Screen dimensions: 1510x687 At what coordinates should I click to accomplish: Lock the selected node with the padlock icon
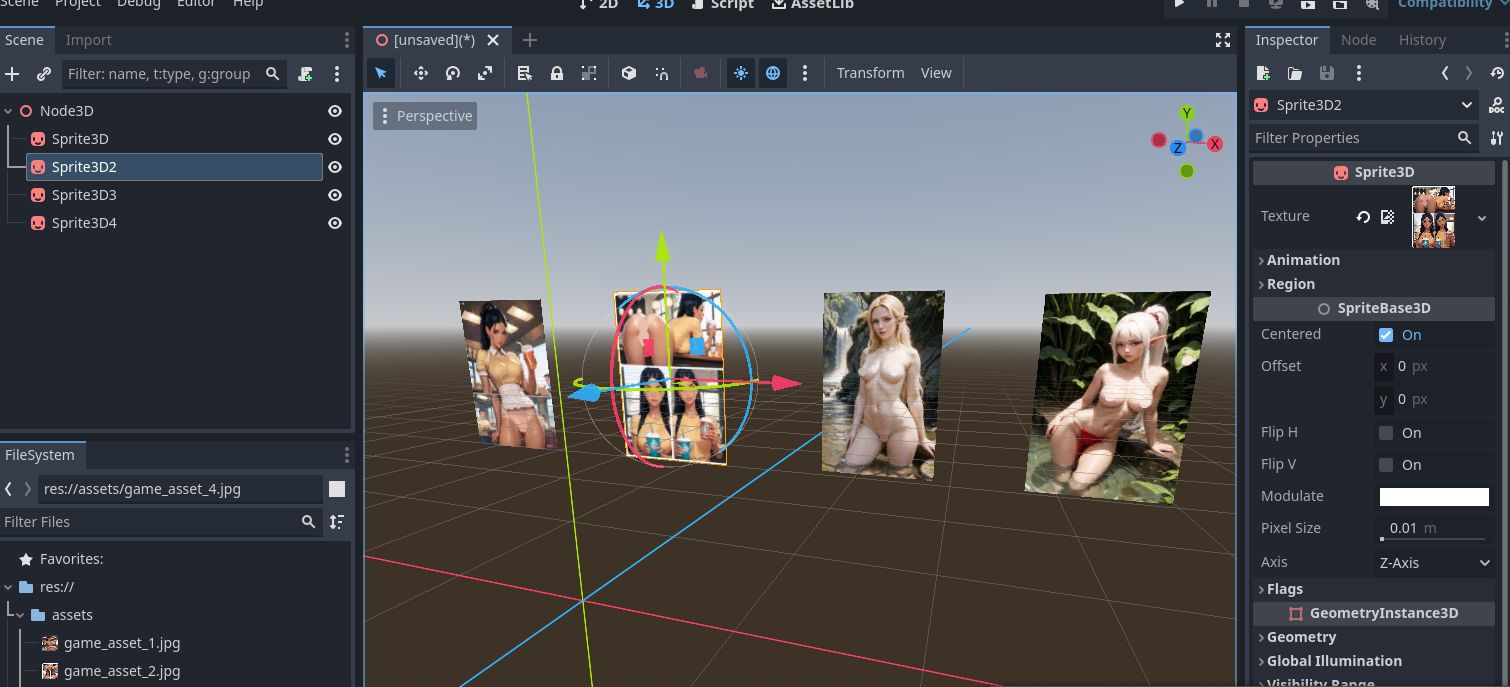click(x=557, y=73)
